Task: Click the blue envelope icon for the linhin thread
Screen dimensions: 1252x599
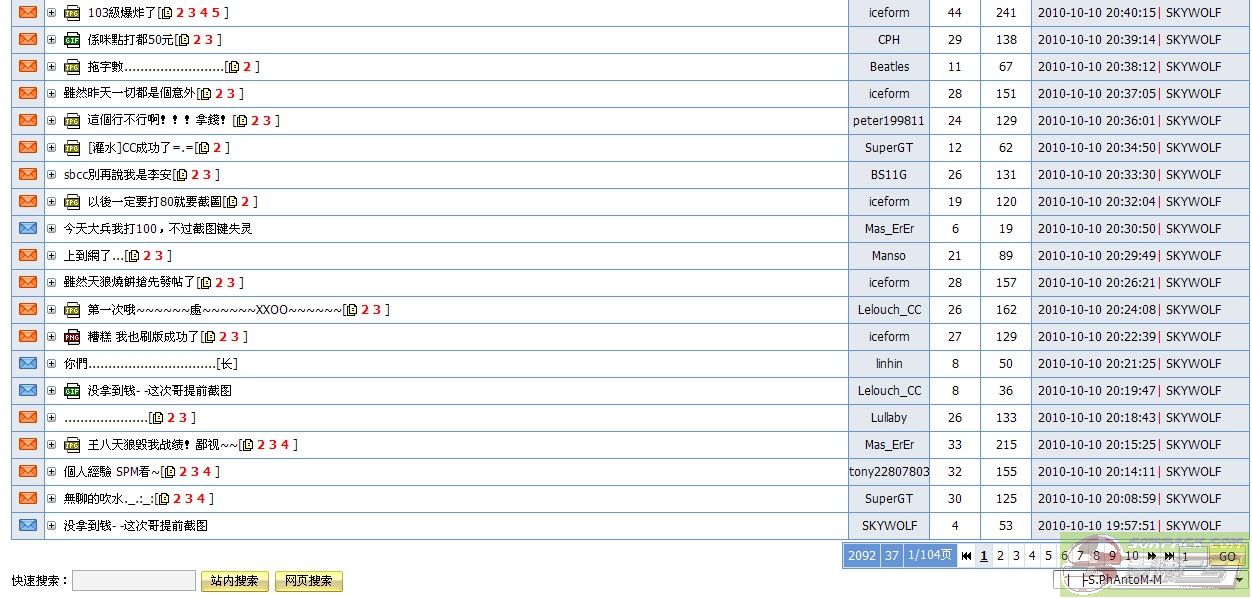Action: (x=28, y=364)
